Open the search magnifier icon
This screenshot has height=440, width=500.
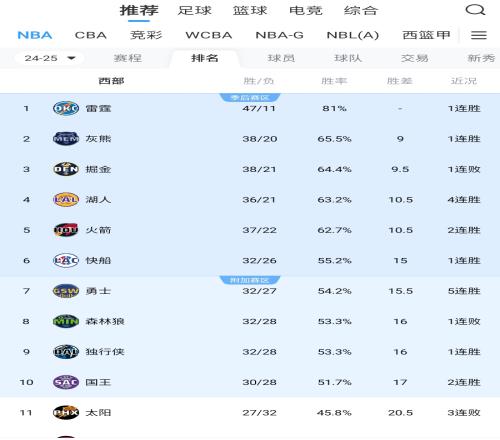[x=475, y=10]
